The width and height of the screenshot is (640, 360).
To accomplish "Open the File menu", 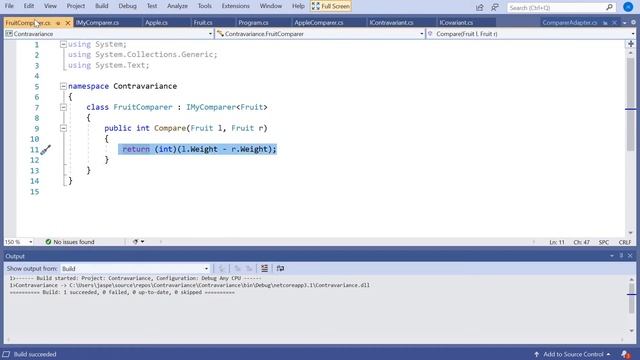I will coord(9,6).
